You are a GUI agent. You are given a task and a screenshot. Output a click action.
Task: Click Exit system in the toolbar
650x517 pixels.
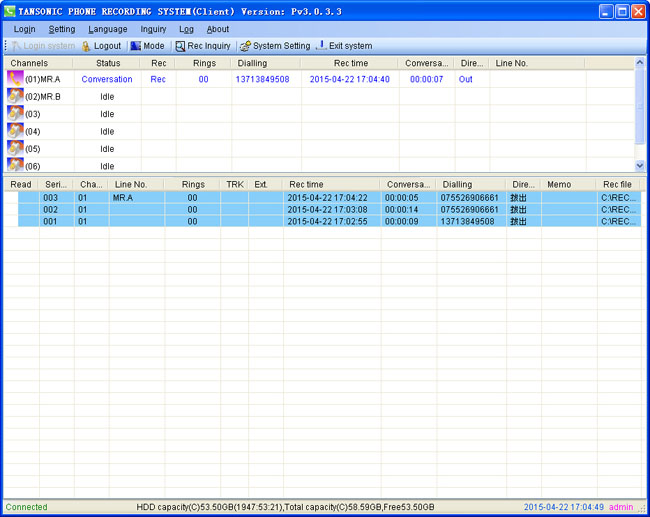344,46
